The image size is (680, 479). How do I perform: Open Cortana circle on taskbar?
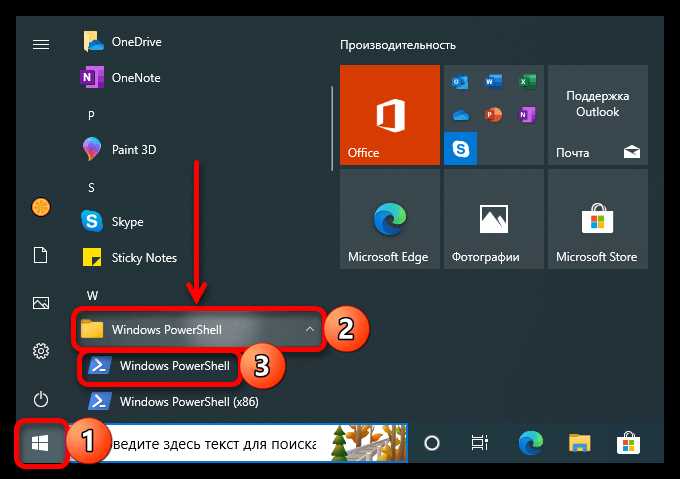432,443
